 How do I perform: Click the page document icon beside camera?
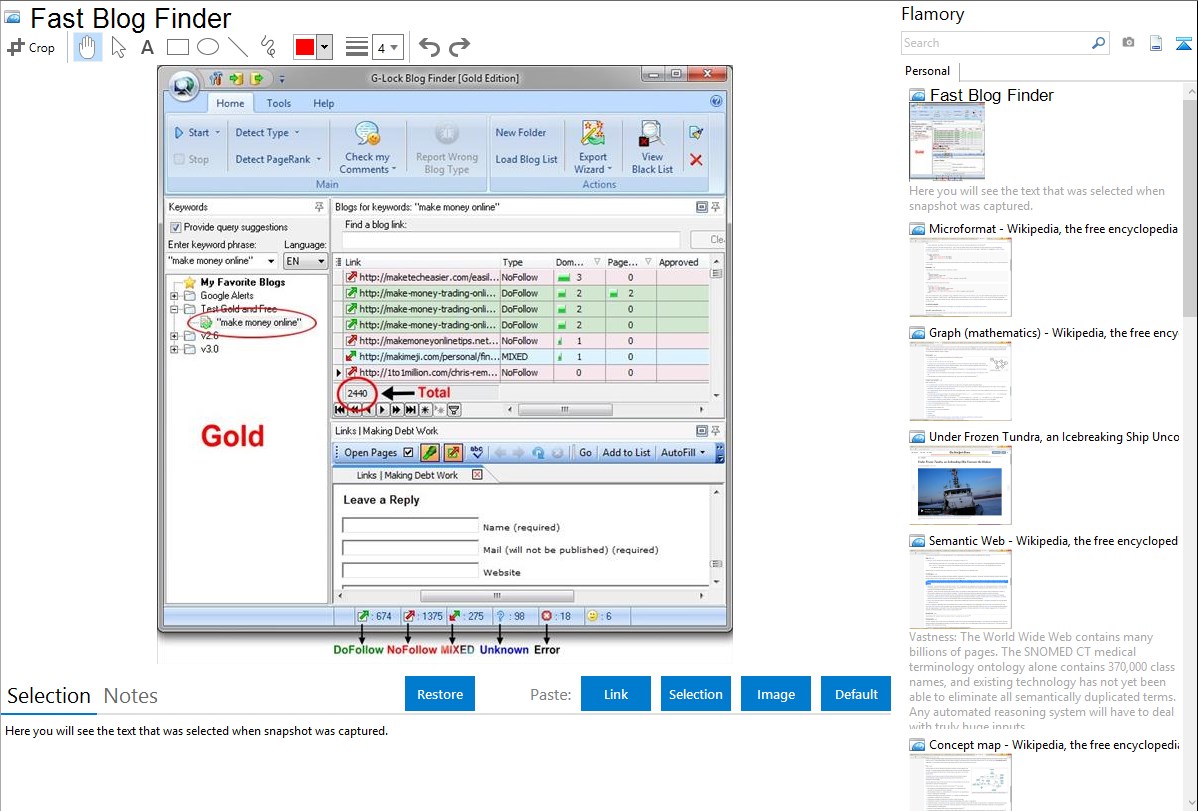click(x=1156, y=44)
